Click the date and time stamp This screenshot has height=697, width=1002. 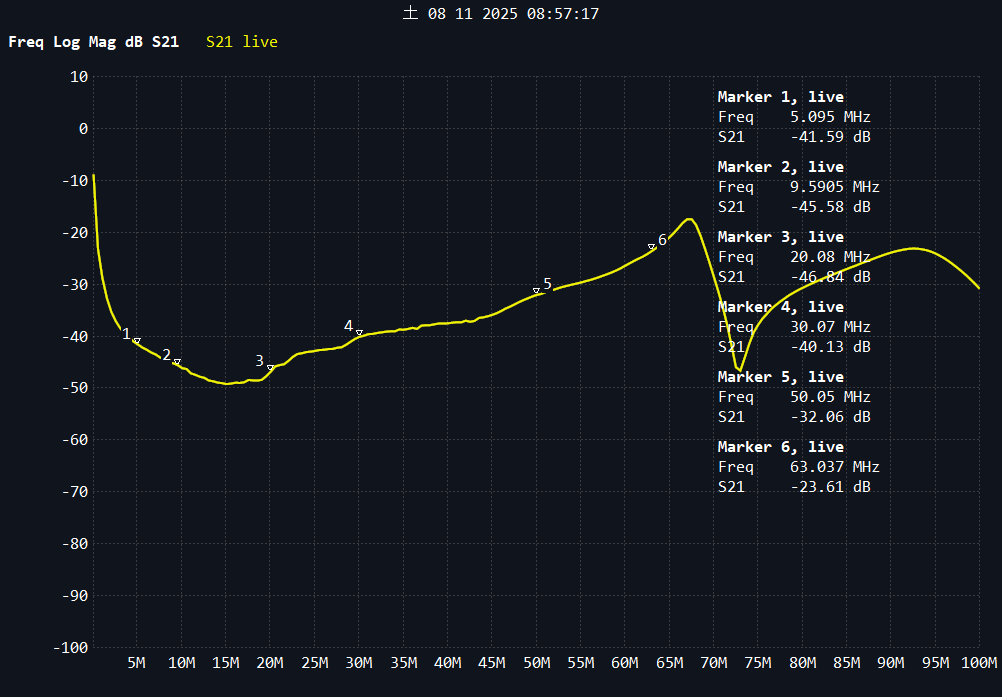500,14
